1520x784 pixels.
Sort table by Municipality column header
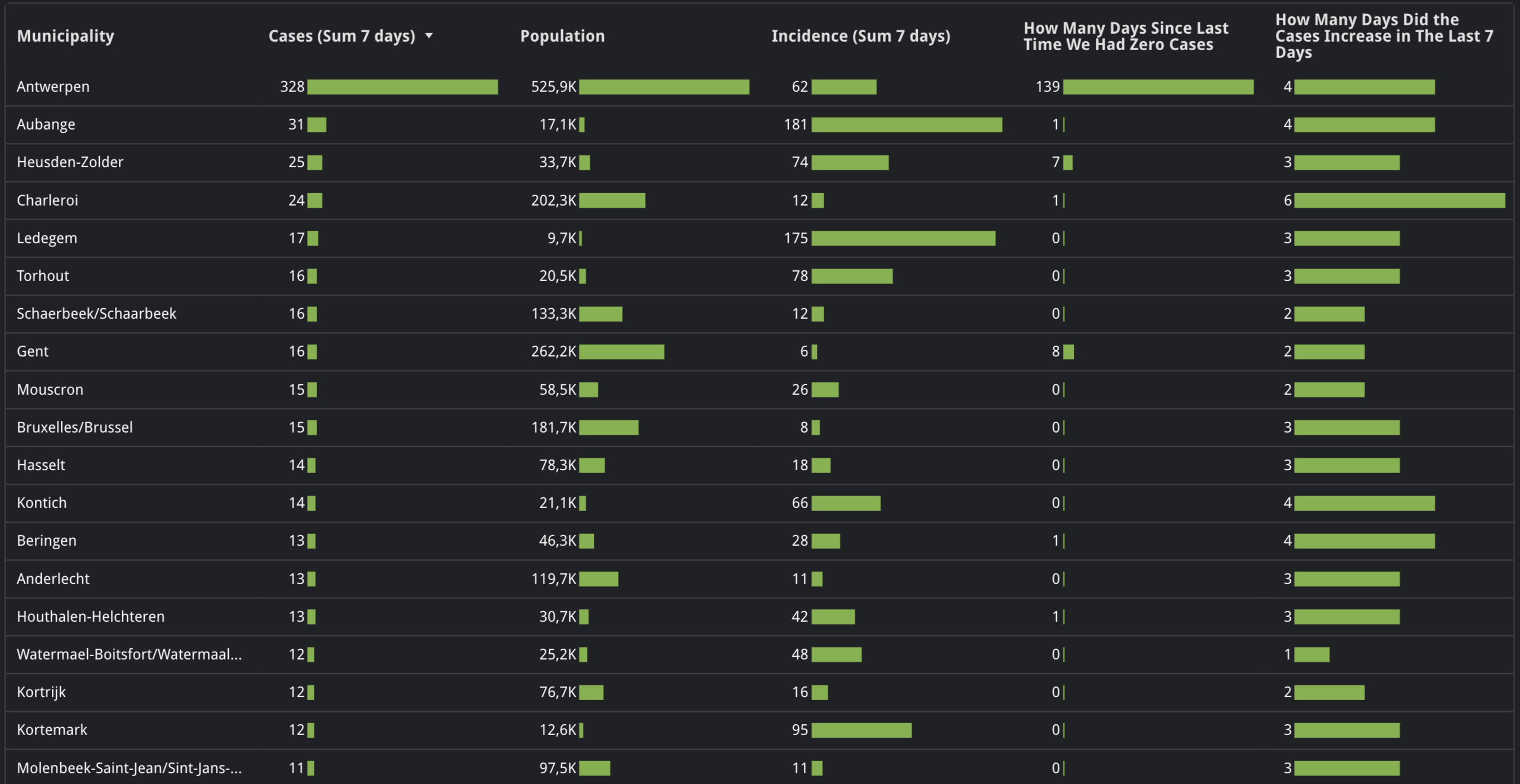65,36
